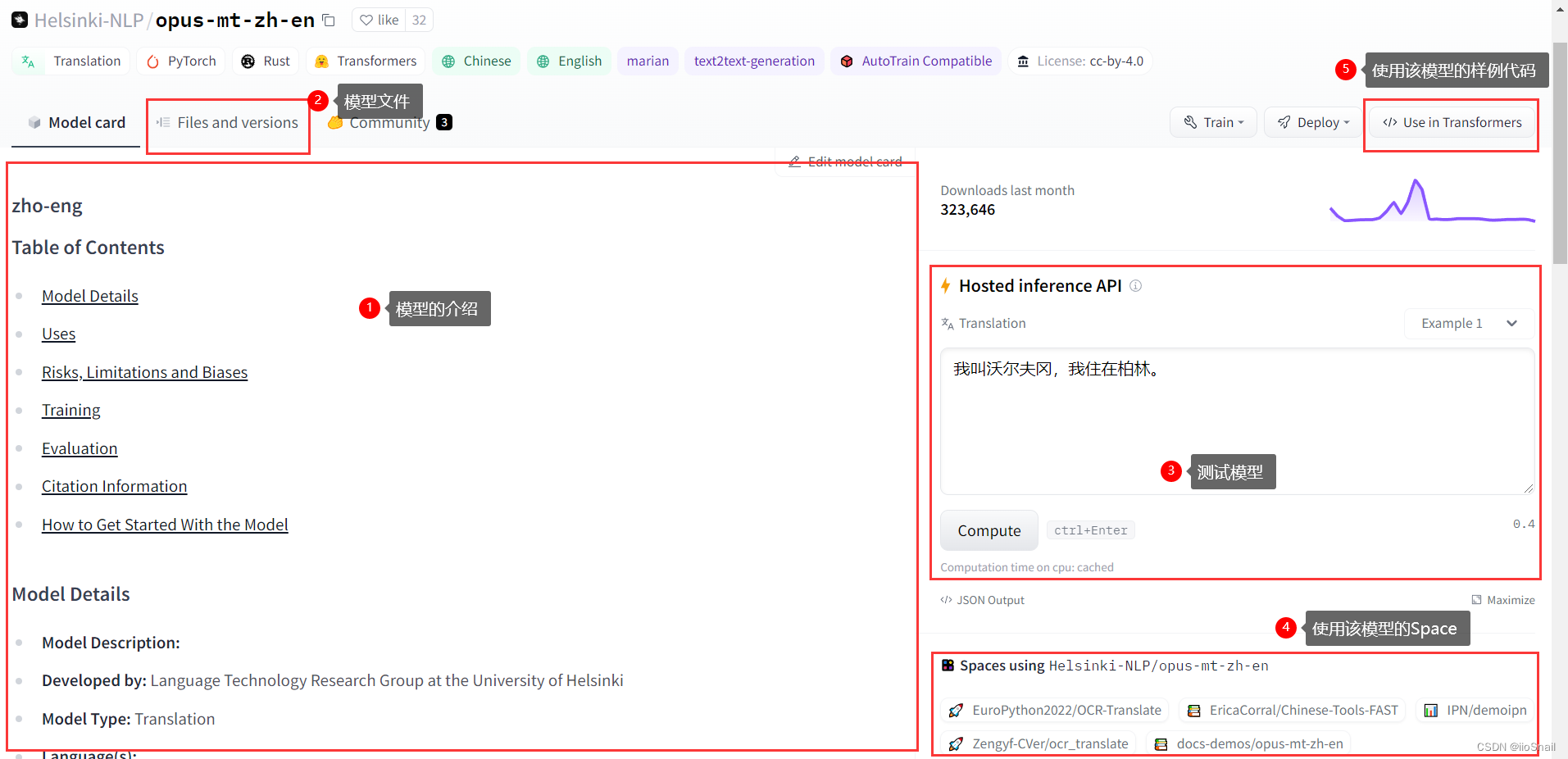Click the Chinese translation input text box

(1237, 421)
